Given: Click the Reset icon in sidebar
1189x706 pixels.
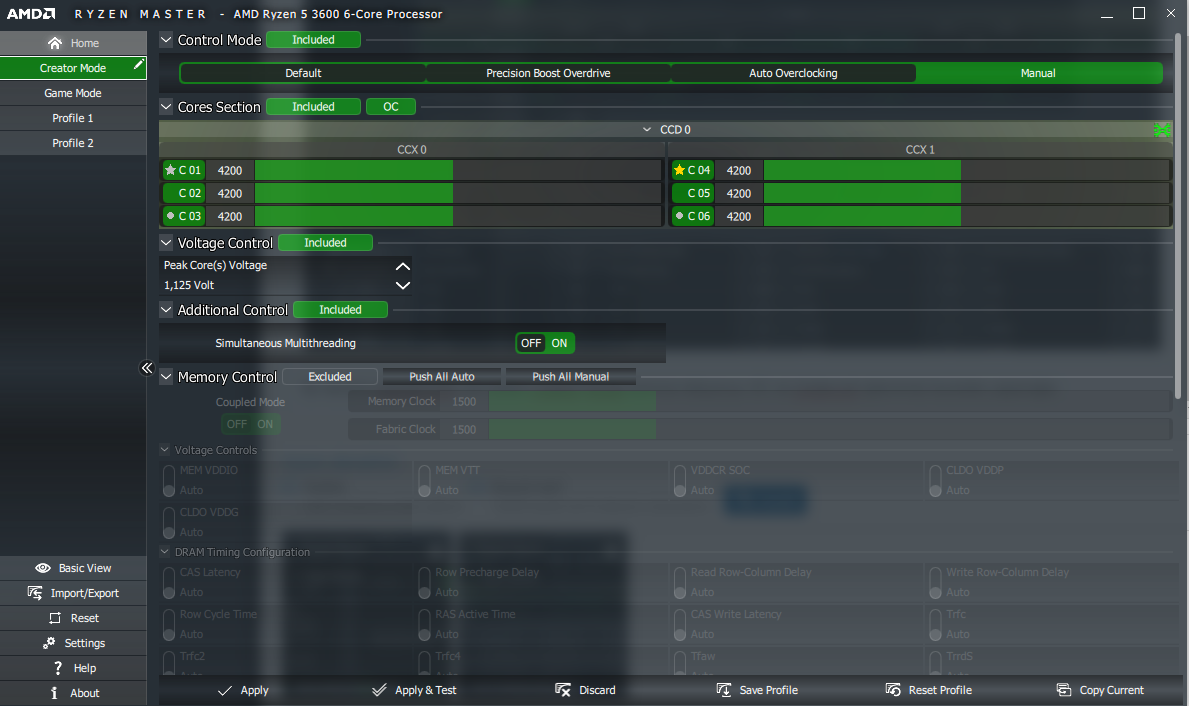Looking at the screenshot, I should click(55, 618).
